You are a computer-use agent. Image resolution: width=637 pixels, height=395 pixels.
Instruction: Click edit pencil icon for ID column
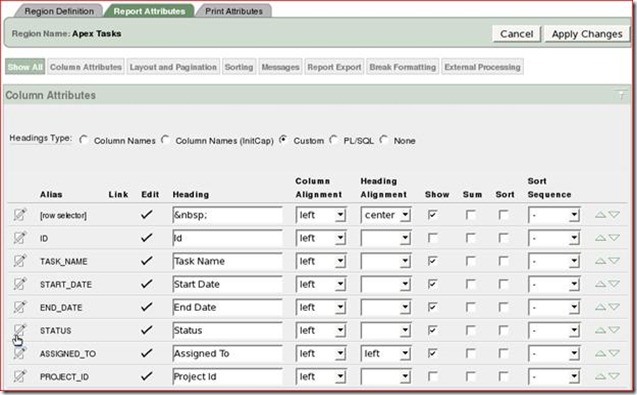click(20, 237)
